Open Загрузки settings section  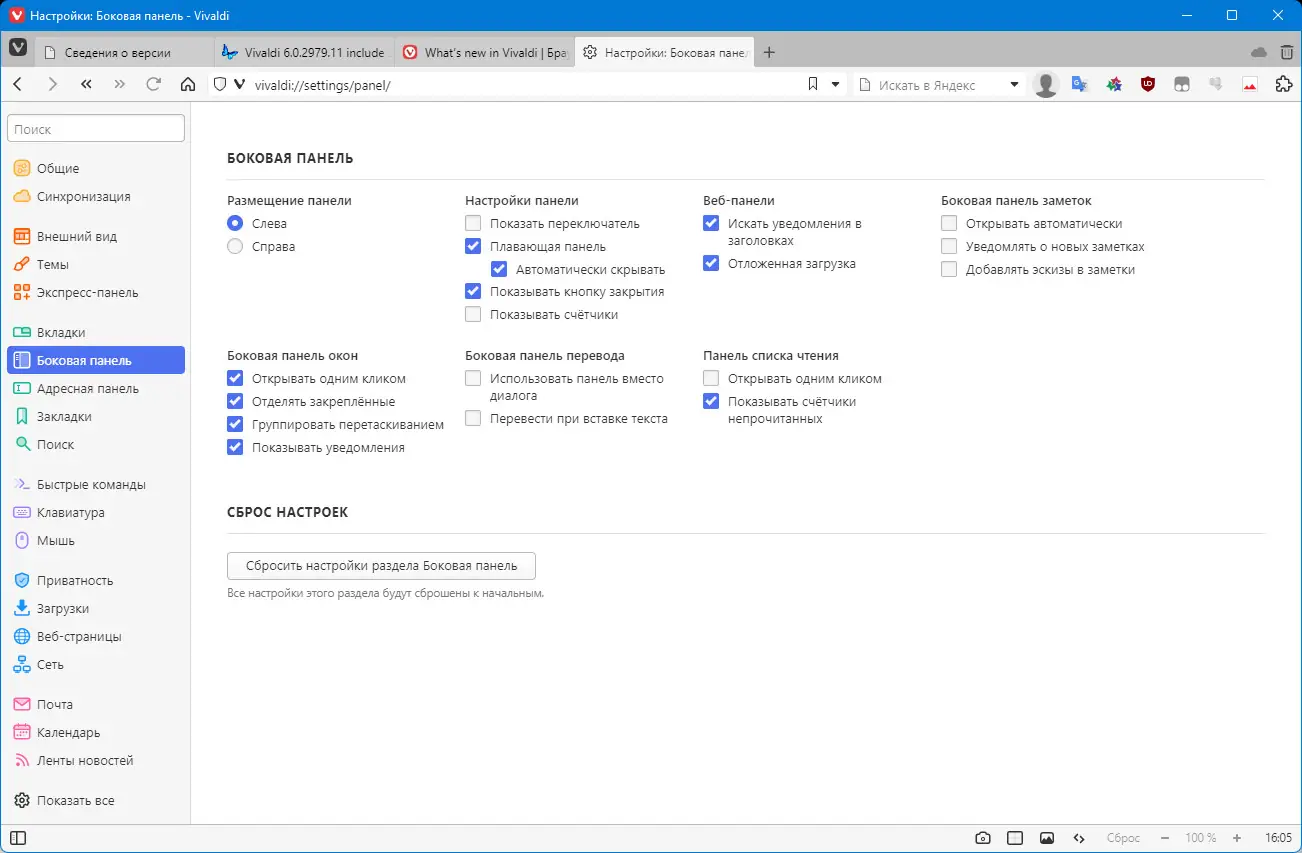tap(96, 609)
